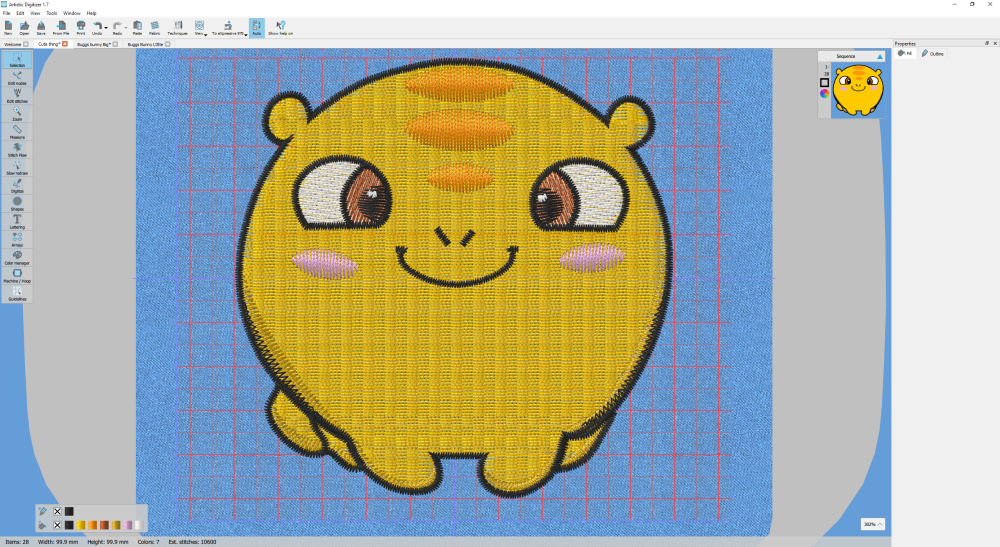Open the zoom percentage dropdown
Image resolution: width=1000 pixels, height=547 pixels.
[x=872, y=524]
